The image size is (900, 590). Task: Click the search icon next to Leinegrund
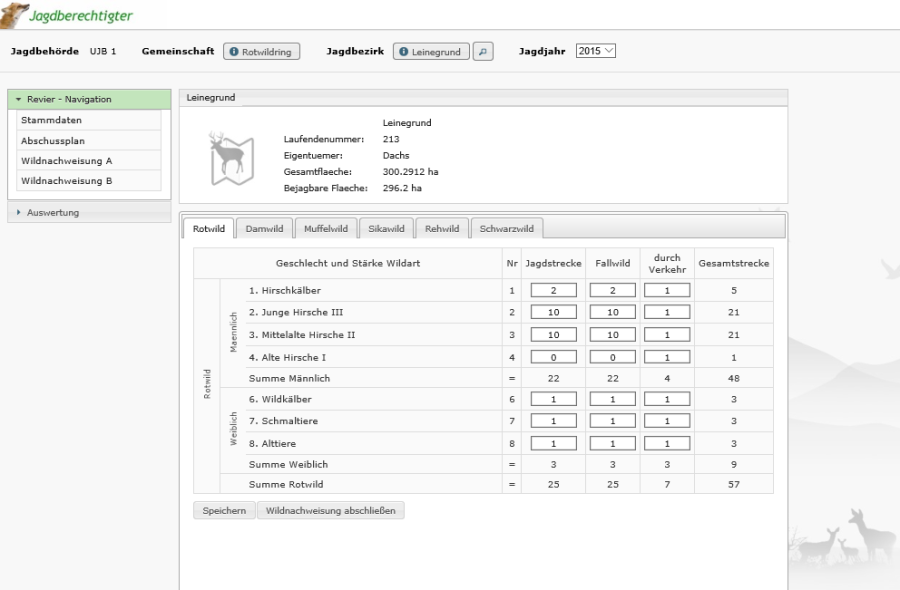(x=484, y=51)
